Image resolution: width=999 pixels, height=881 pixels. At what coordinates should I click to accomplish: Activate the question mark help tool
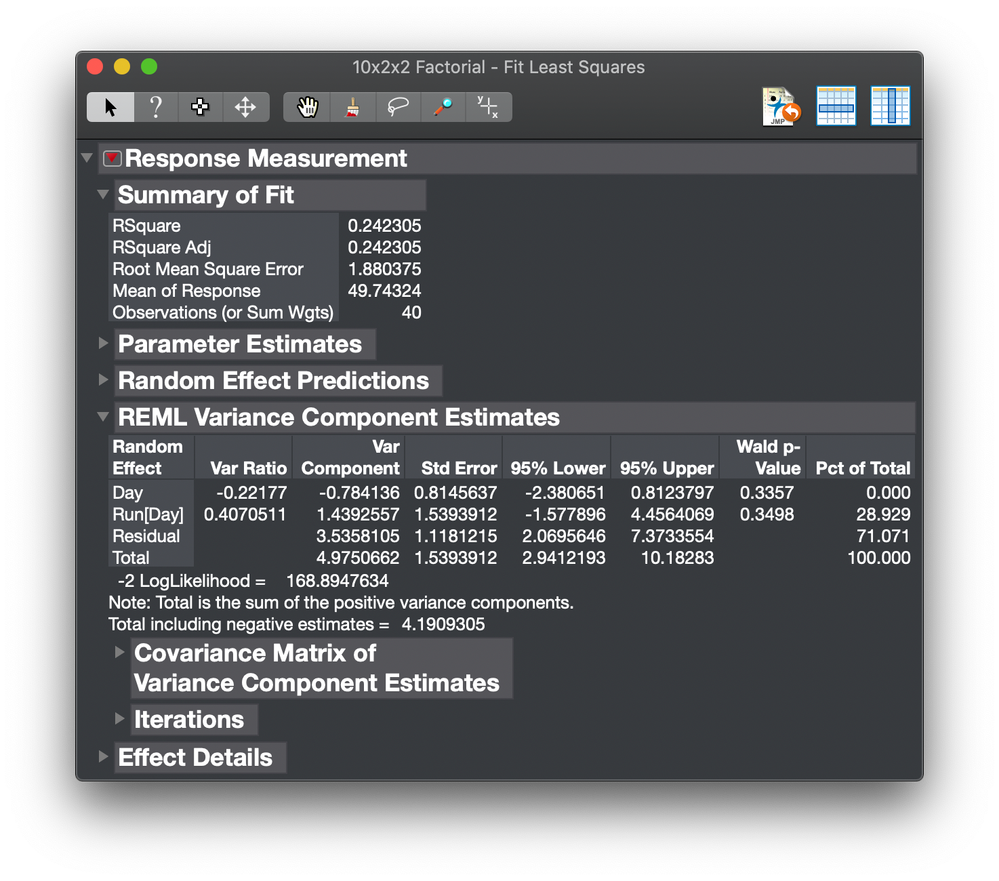155,107
